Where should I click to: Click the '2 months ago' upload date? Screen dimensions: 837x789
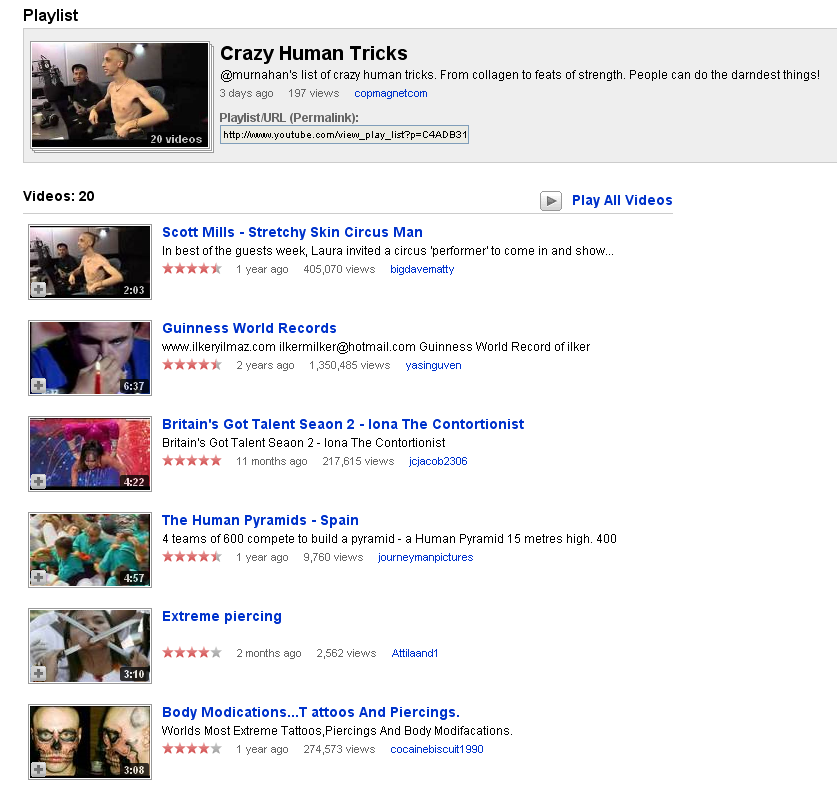[x=269, y=653]
